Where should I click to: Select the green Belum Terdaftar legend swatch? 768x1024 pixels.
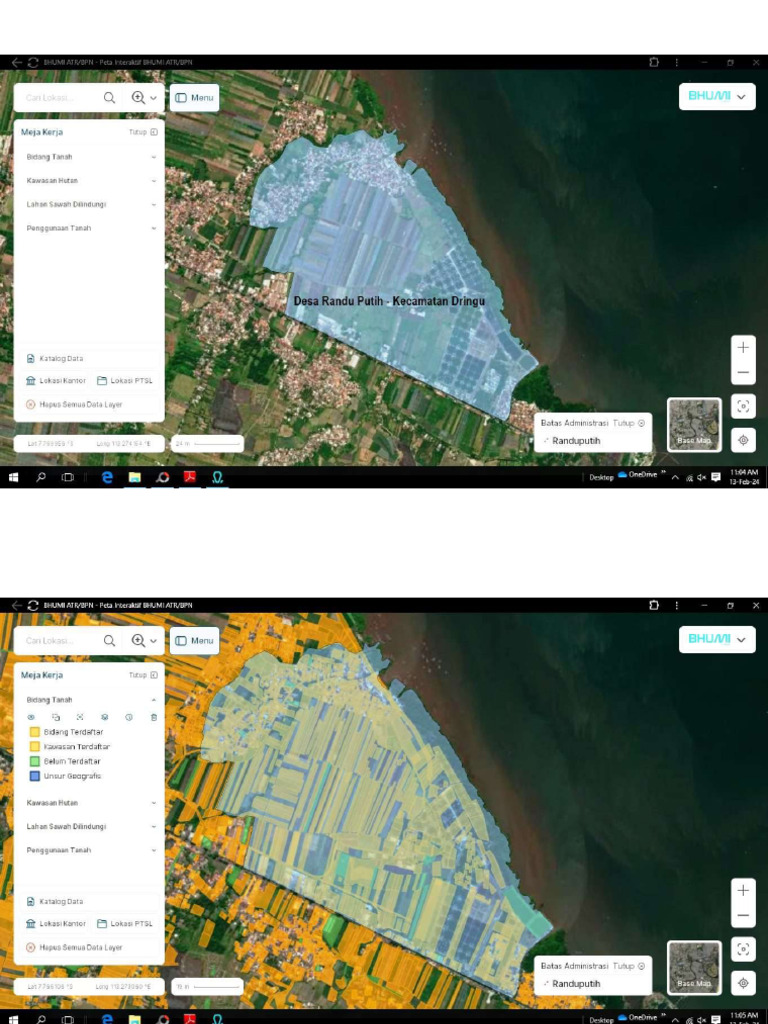point(35,761)
